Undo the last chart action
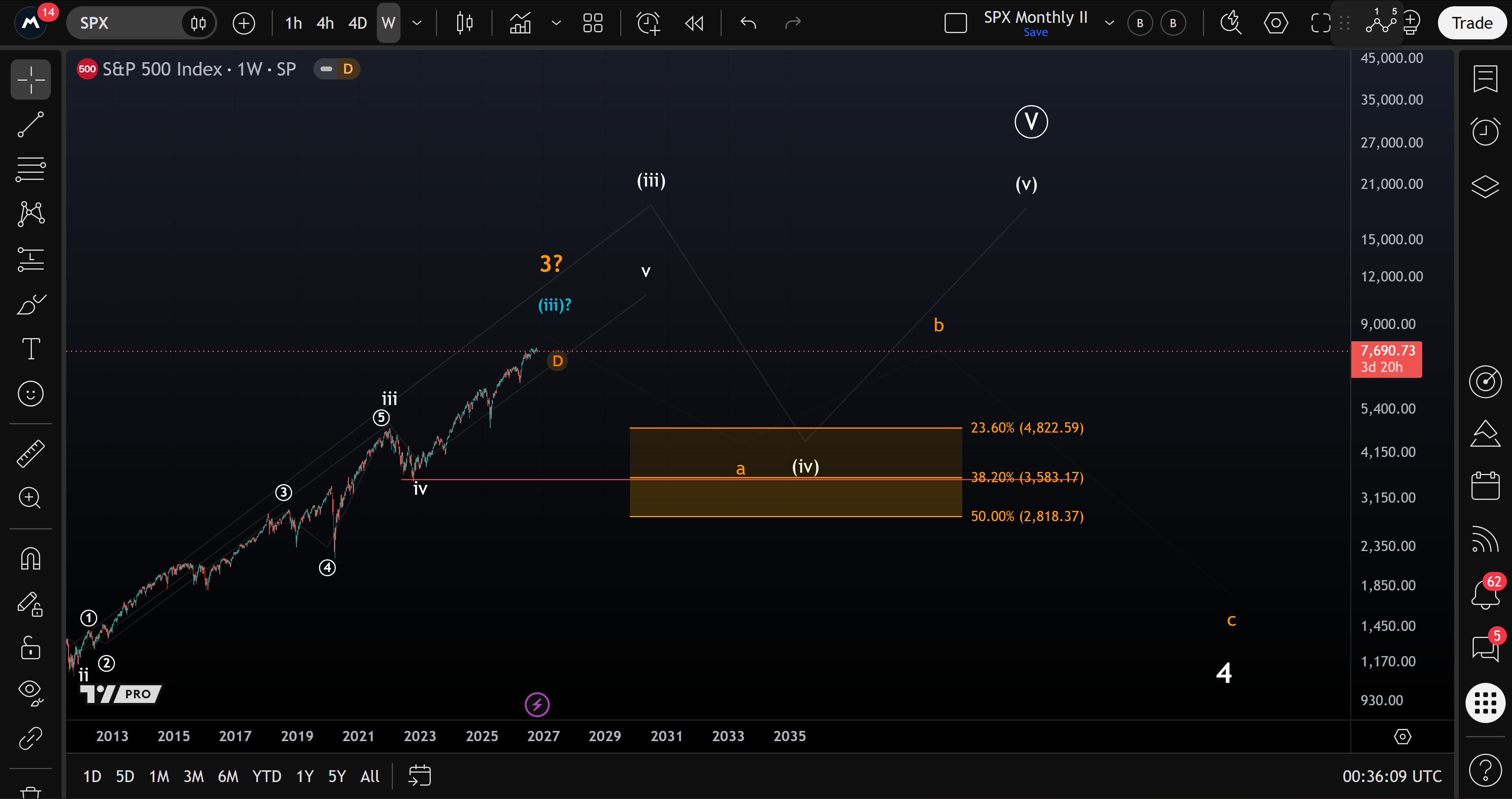Screen dimensions: 1512x799 tap(749, 23)
